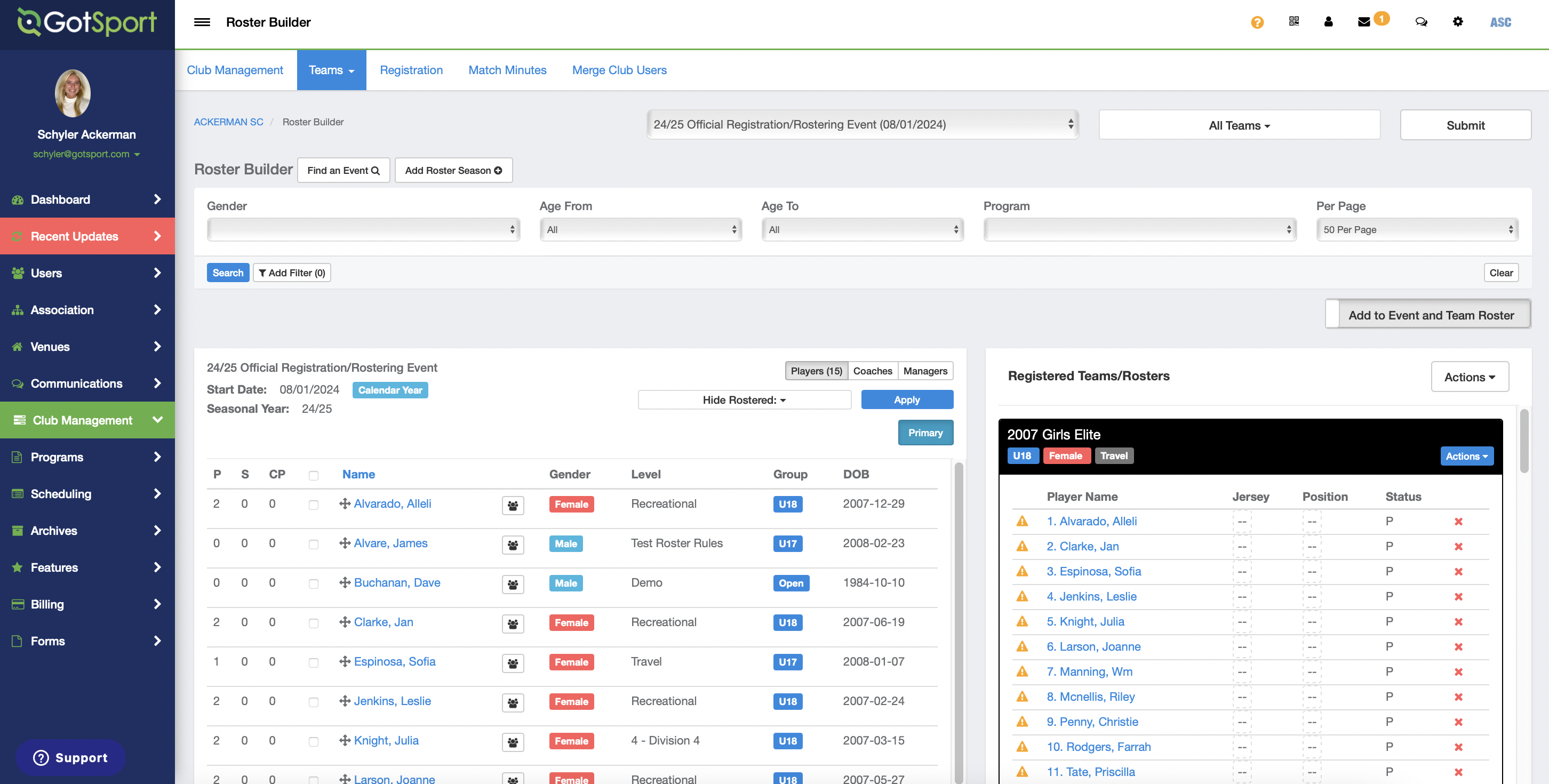Open the All Teams dropdown

tap(1239, 125)
